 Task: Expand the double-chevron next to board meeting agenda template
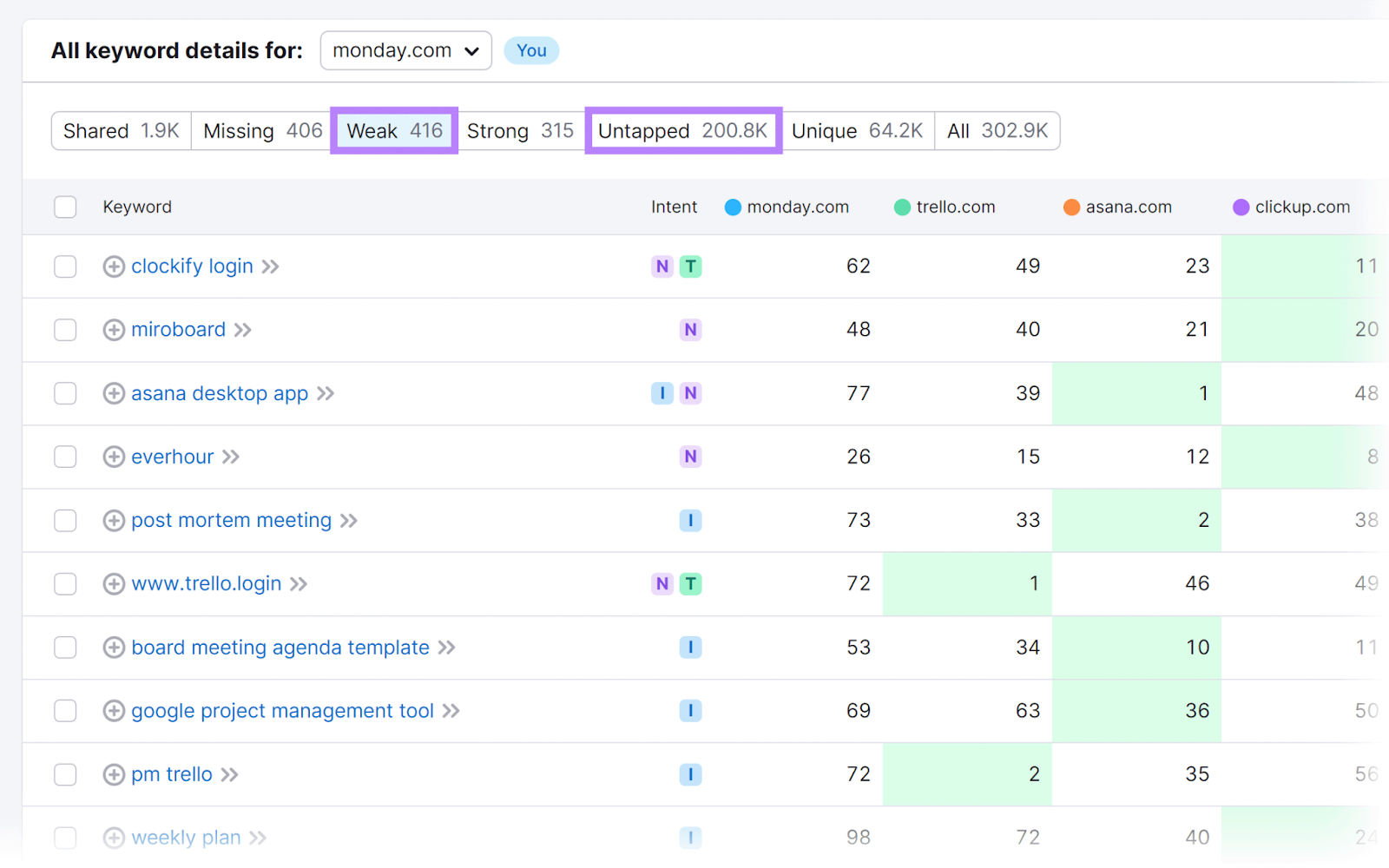tap(447, 648)
